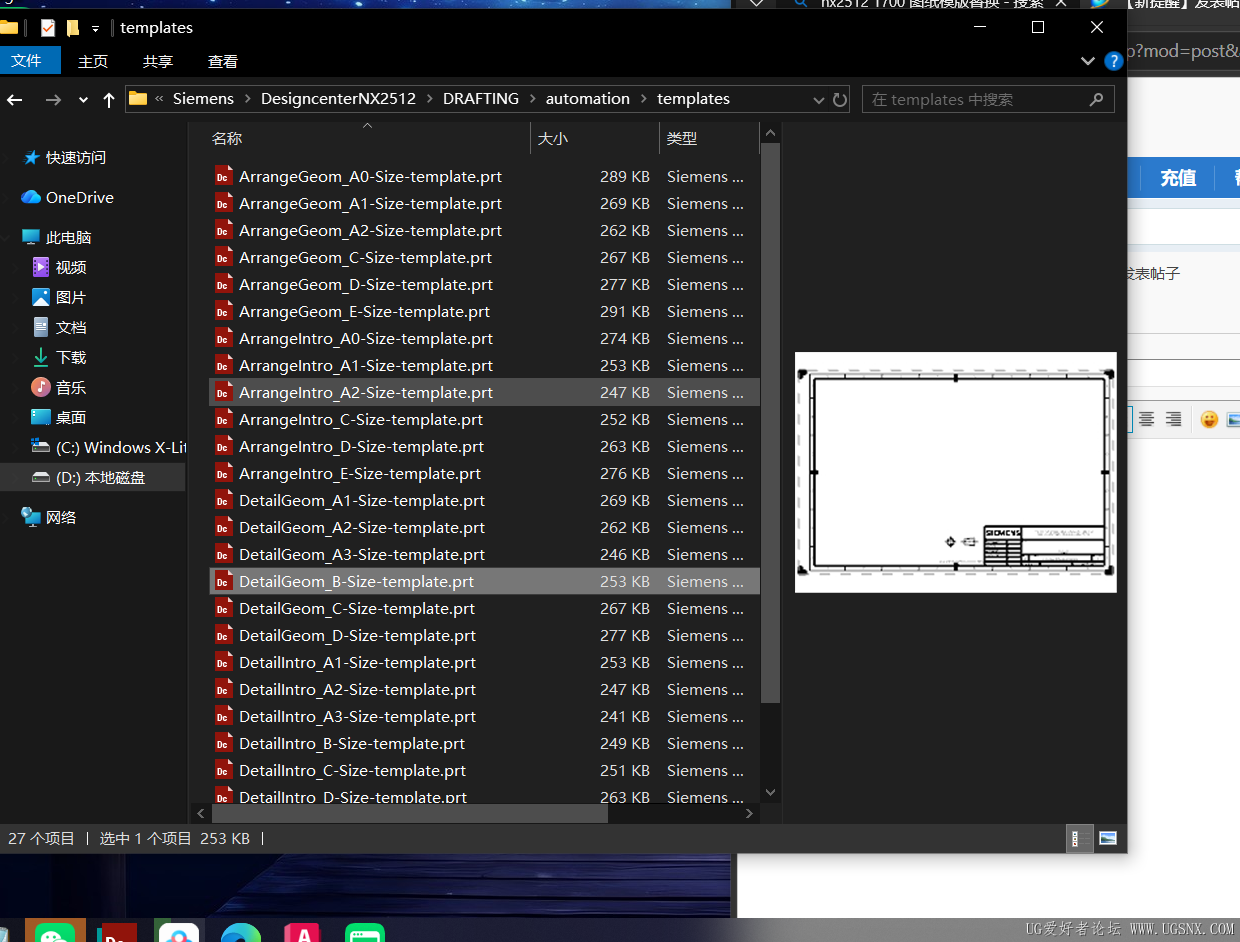
Task: Click the Forward navigation arrow
Action: point(53,99)
